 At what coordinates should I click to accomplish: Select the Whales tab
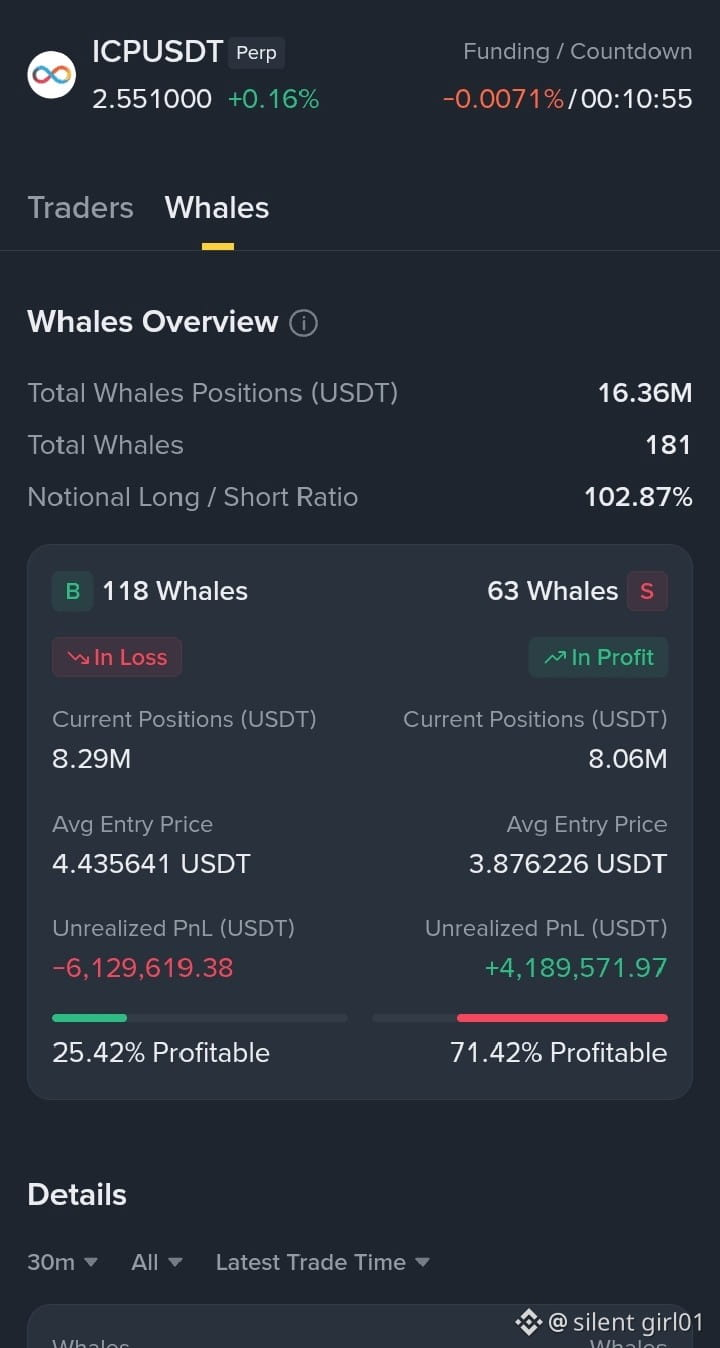[x=217, y=207]
